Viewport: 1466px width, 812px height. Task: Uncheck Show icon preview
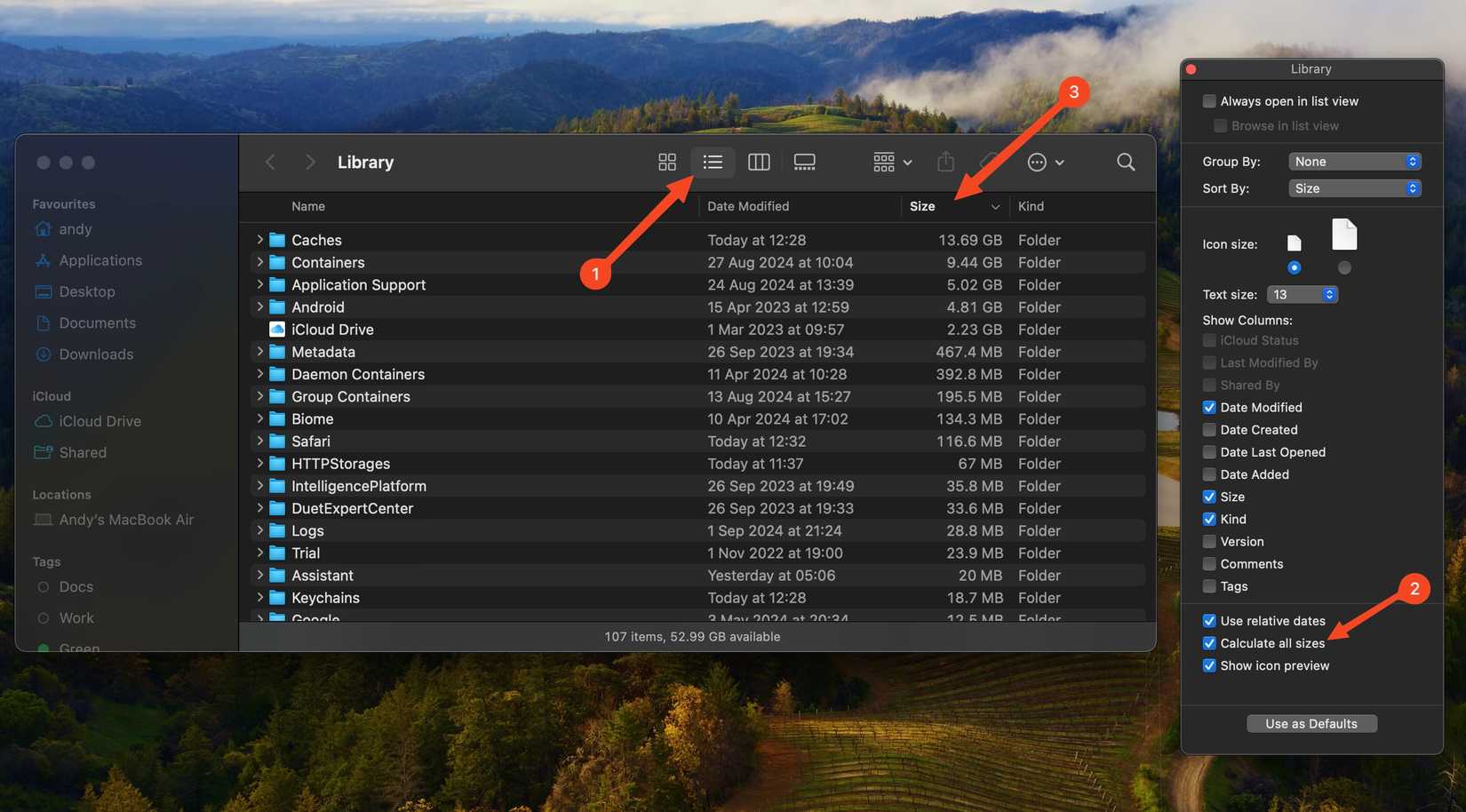[x=1209, y=665]
